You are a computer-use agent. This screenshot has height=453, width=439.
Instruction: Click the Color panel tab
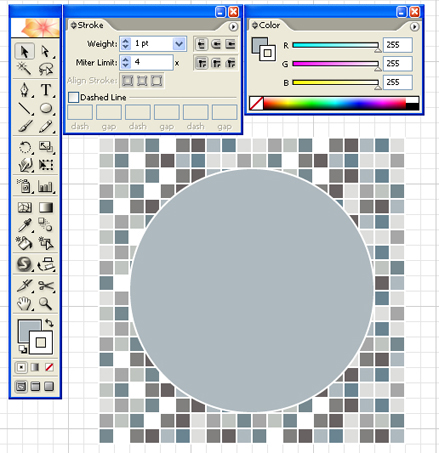266,25
